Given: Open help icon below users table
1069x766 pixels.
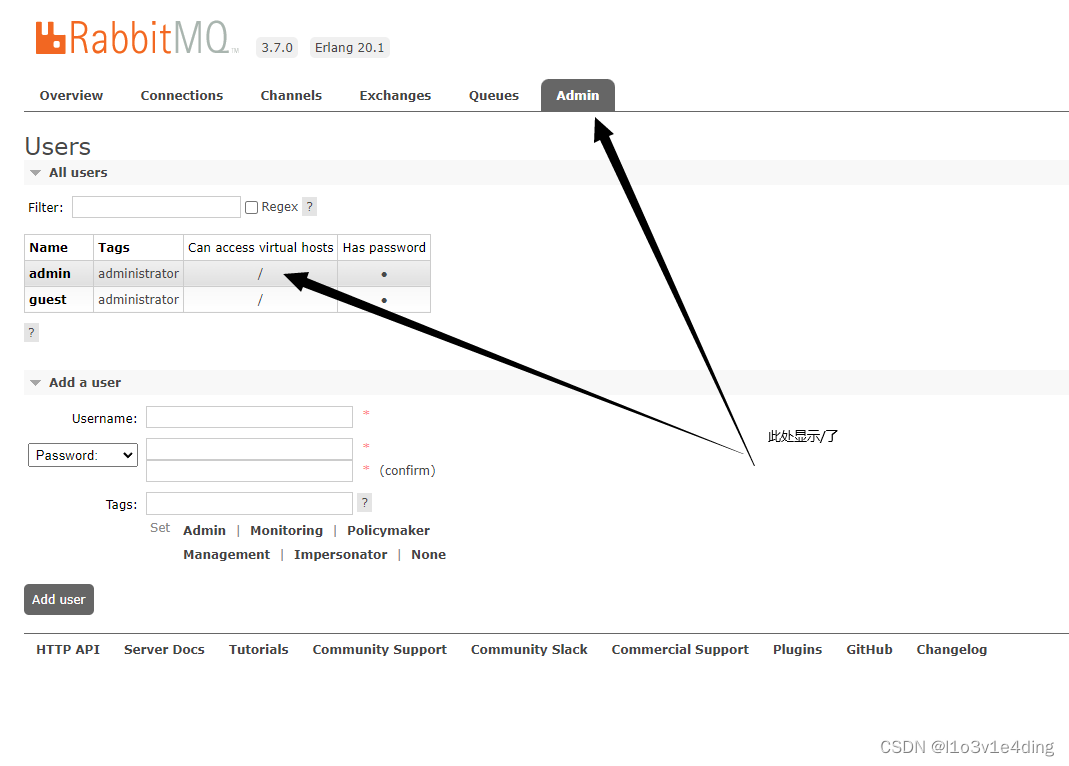Looking at the screenshot, I should tap(31, 333).
